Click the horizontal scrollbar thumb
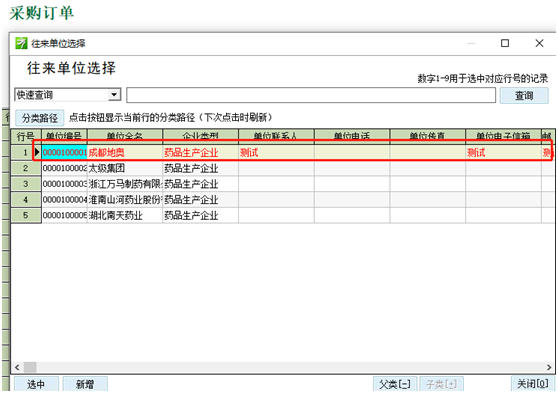The height and width of the screenshot is (393, 558). coord(30,367)
